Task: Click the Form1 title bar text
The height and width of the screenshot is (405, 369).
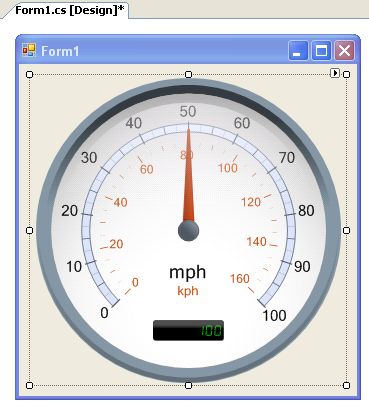Action: point(60,51)
